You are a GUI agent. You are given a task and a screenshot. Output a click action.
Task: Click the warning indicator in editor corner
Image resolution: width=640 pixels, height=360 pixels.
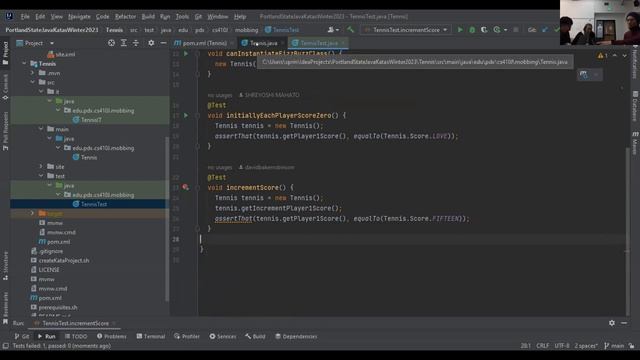[x=602, y=56]
